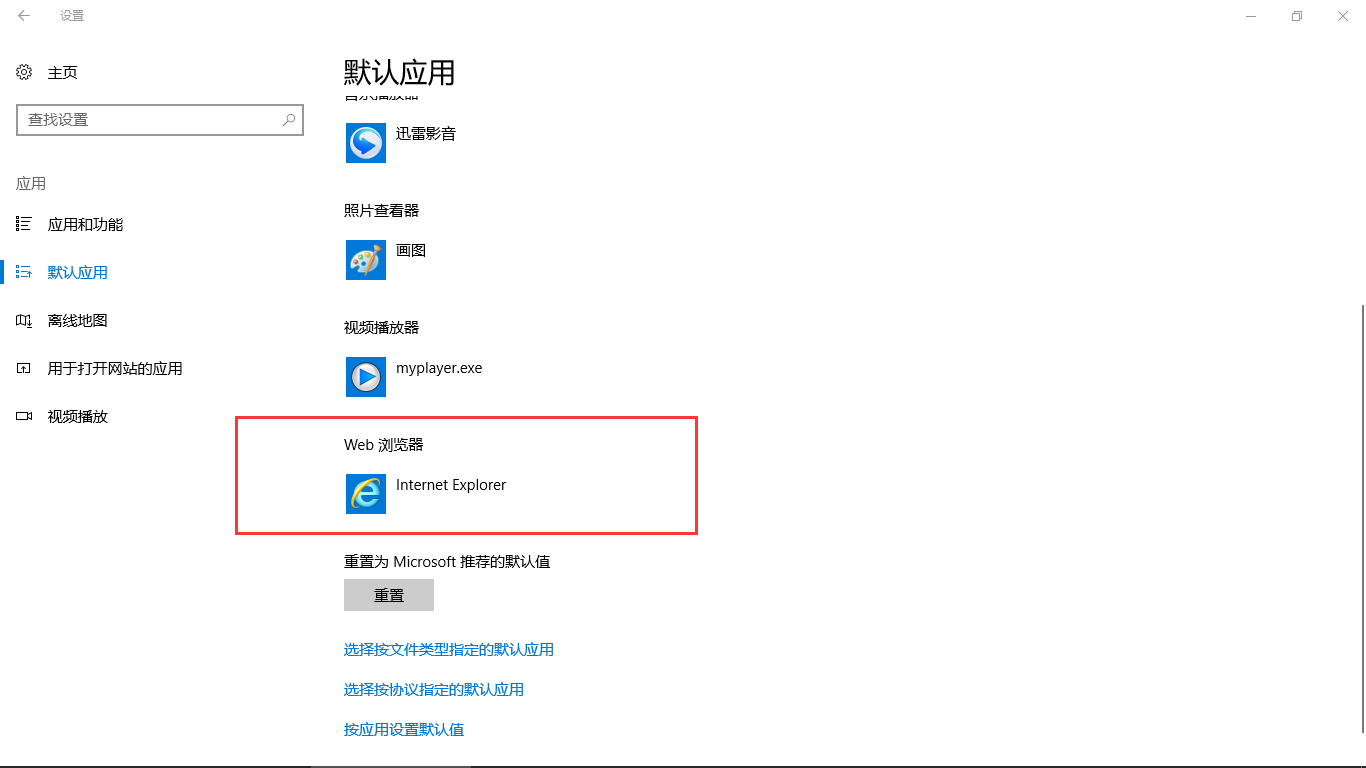Open 选择按文件类型指定的默认应用 link

tap(450, 649)
